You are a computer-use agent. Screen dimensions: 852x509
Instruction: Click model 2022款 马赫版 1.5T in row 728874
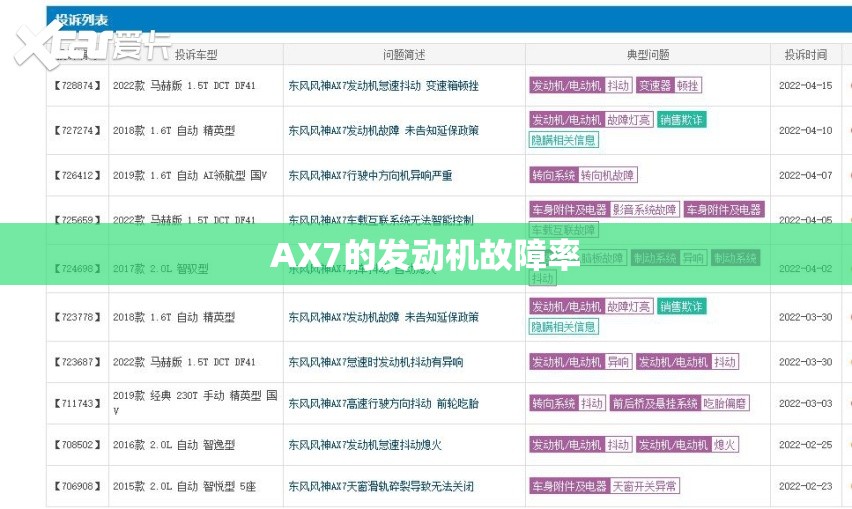coord(184,86)
